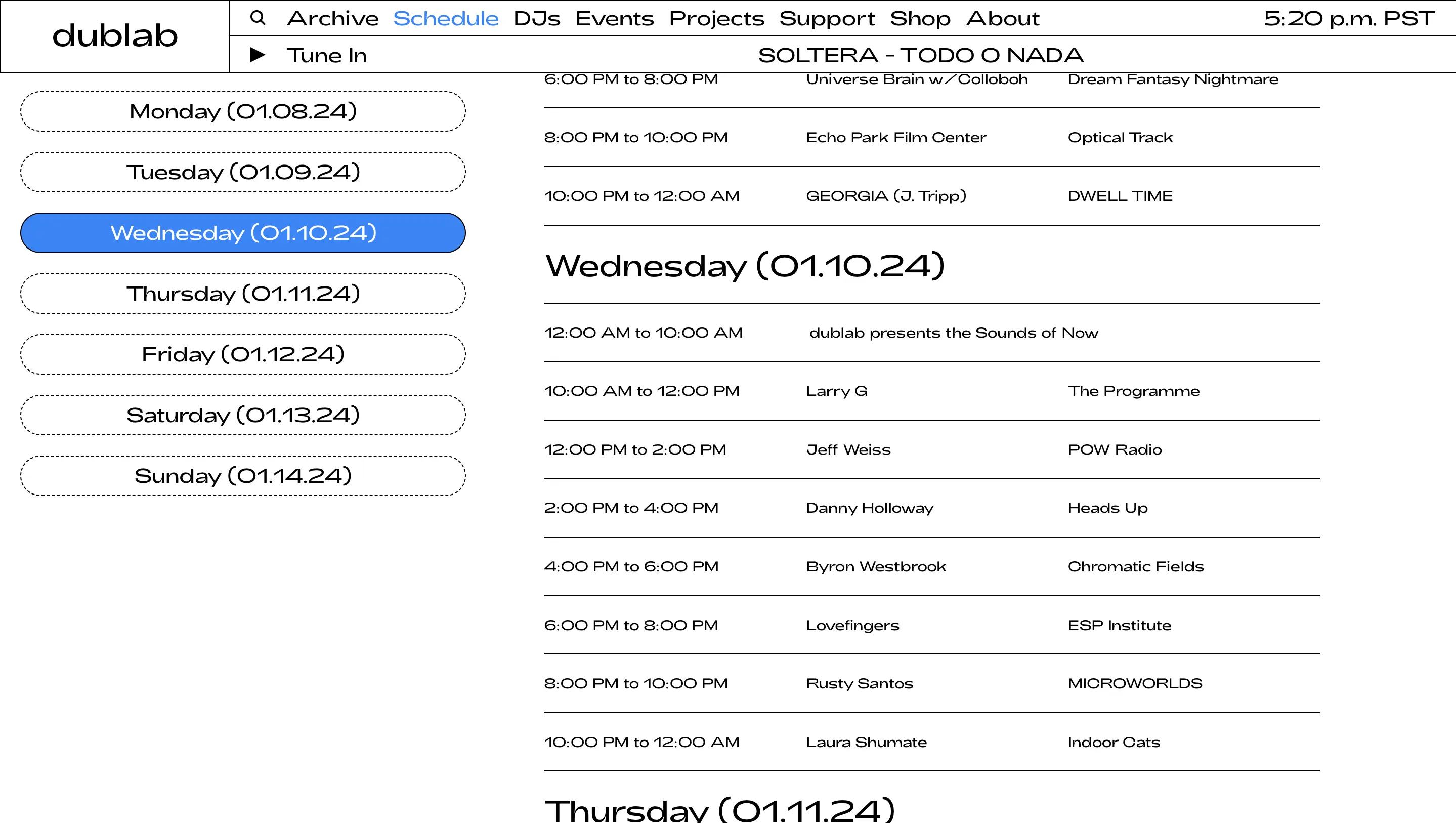The image size is (1456, 823).
Task: Click the search magnifier icon
Action: click(x=258, y=18)
